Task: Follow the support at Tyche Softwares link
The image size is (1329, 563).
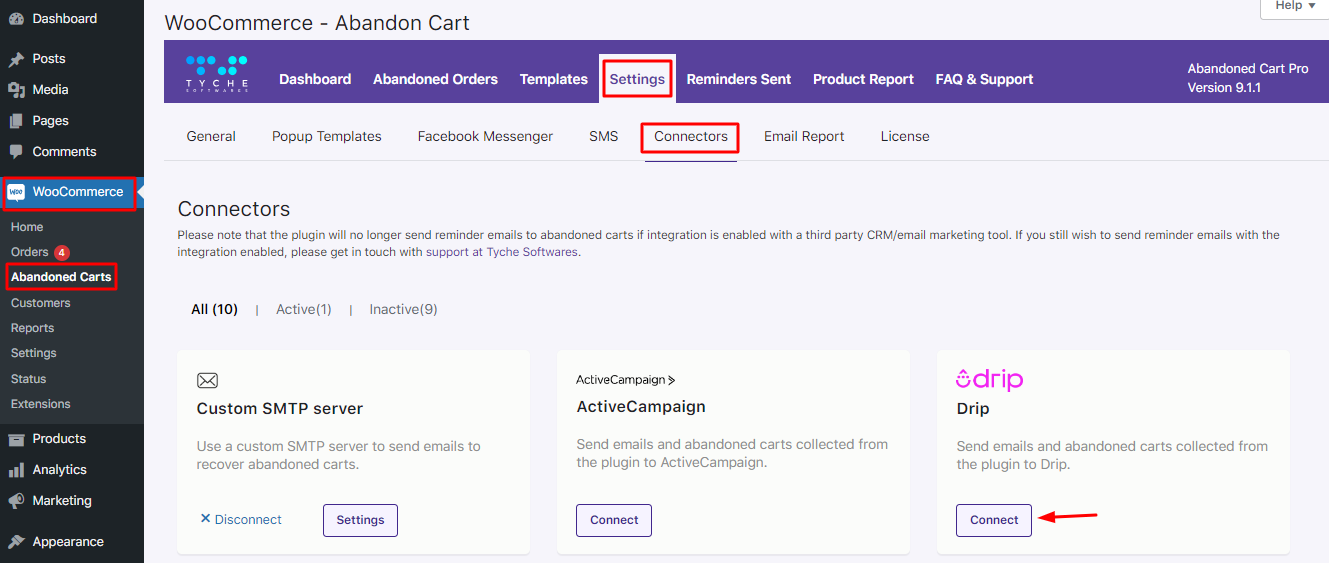Action: click(x=502, y=252)
